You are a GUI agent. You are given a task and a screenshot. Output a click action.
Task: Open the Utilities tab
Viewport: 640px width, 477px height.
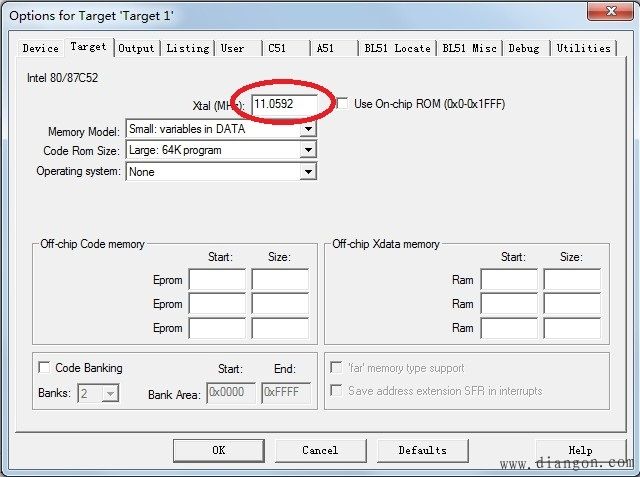point(583,48)
